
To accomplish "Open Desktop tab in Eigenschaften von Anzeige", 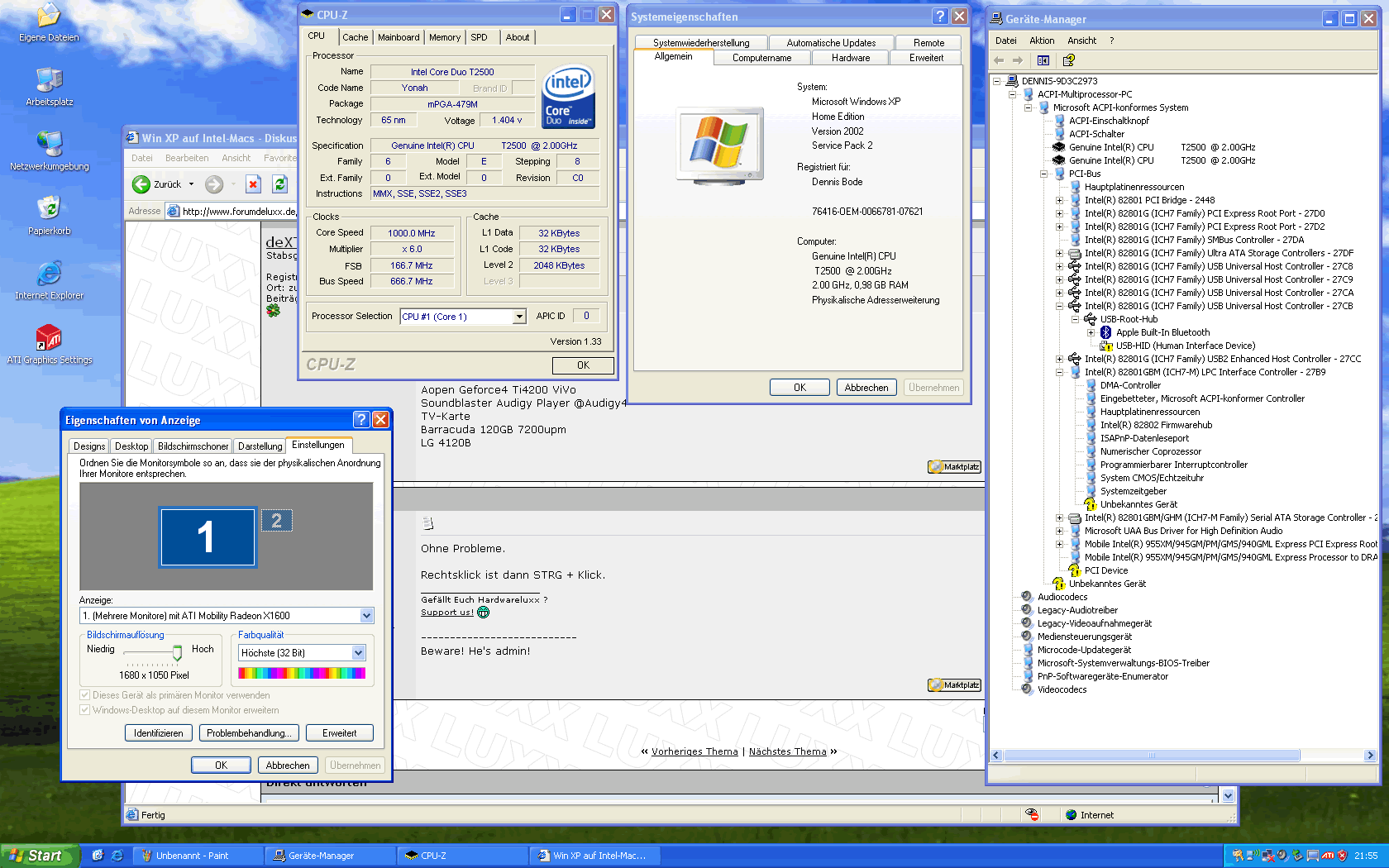I will click(131, 446).
